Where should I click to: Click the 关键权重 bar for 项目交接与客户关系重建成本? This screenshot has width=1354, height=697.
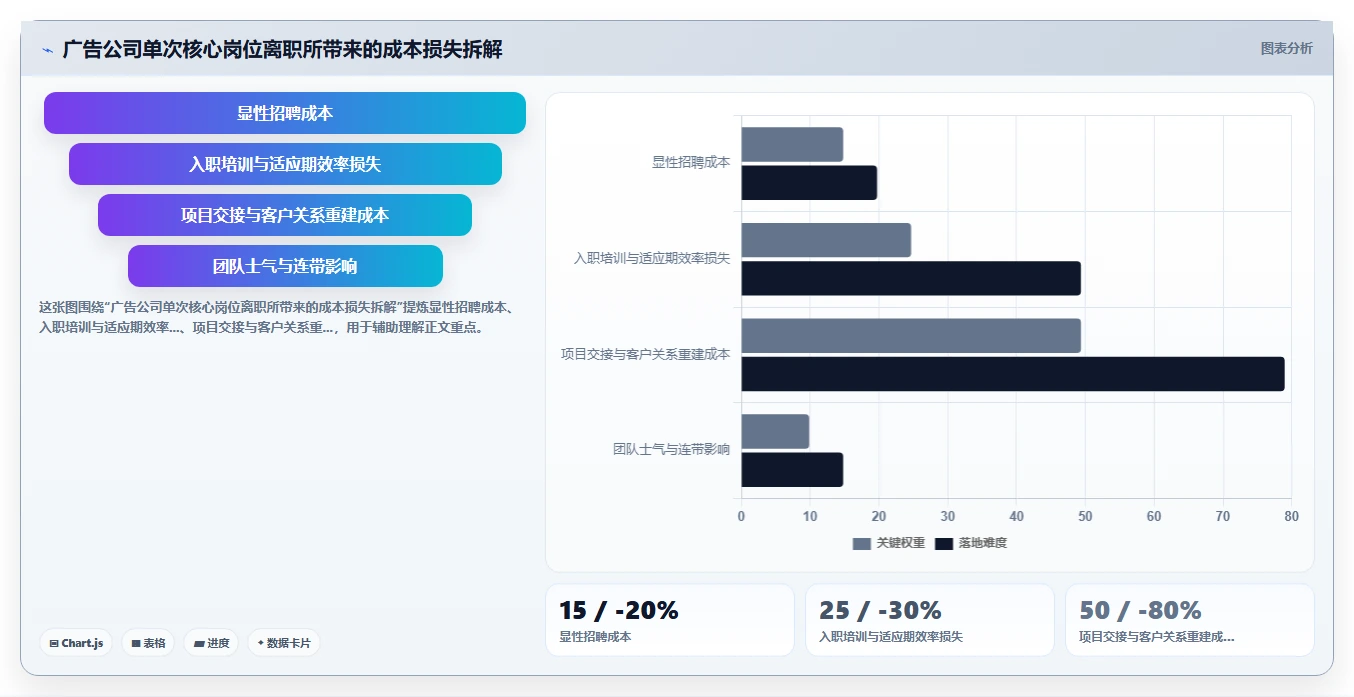coord(911,336)
